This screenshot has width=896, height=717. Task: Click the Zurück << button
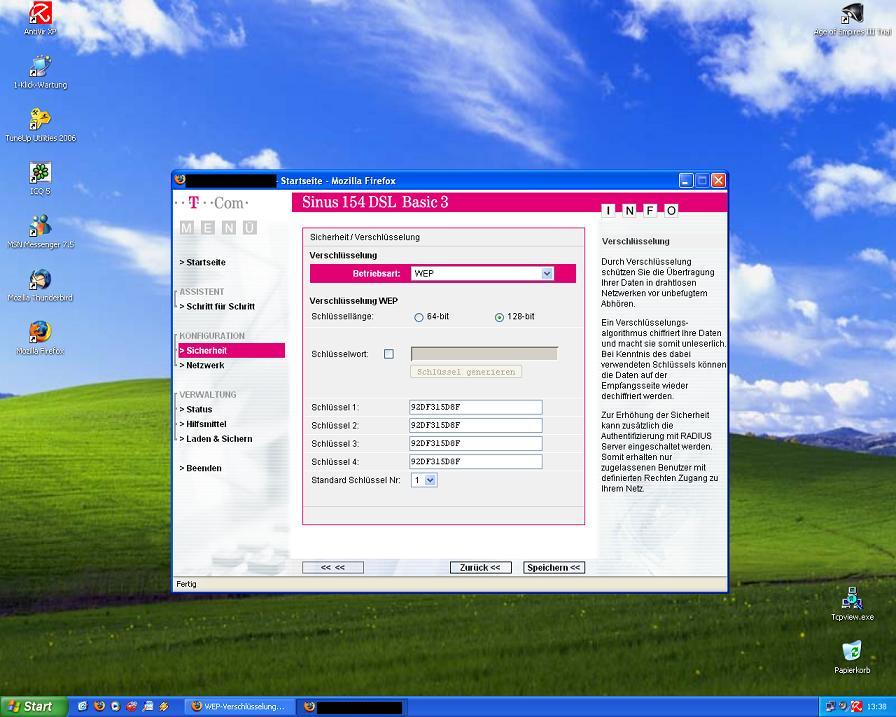point(480,567)
